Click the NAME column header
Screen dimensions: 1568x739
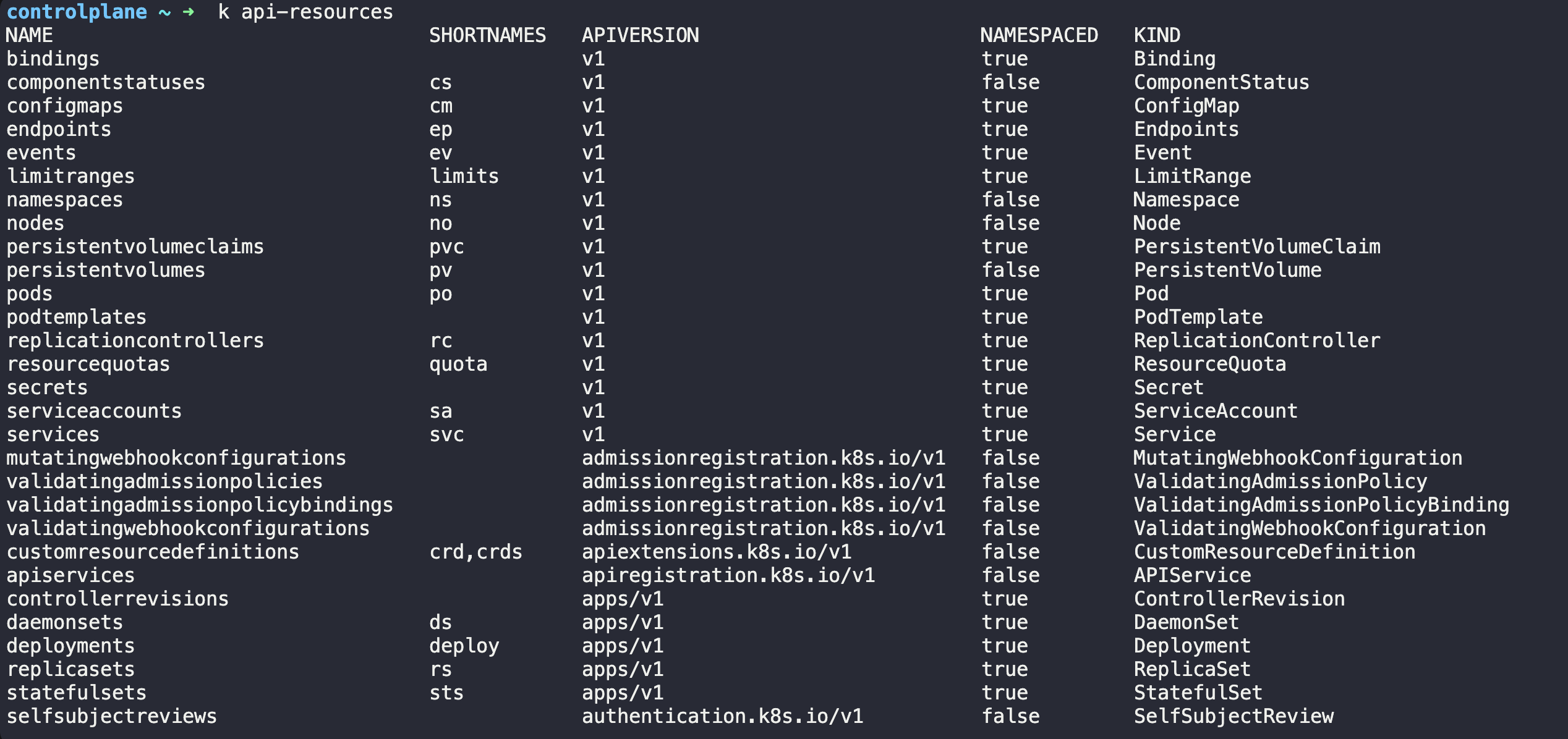tap(30, 35)
